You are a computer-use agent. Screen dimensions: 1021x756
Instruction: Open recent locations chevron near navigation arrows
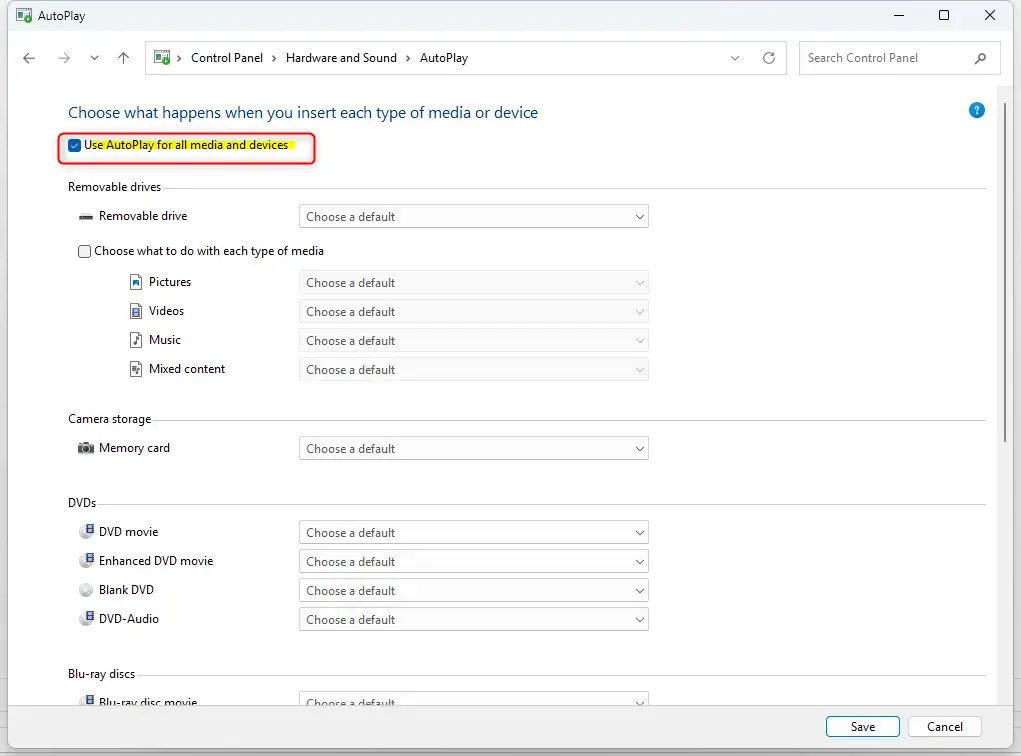(x=94, y=58)
